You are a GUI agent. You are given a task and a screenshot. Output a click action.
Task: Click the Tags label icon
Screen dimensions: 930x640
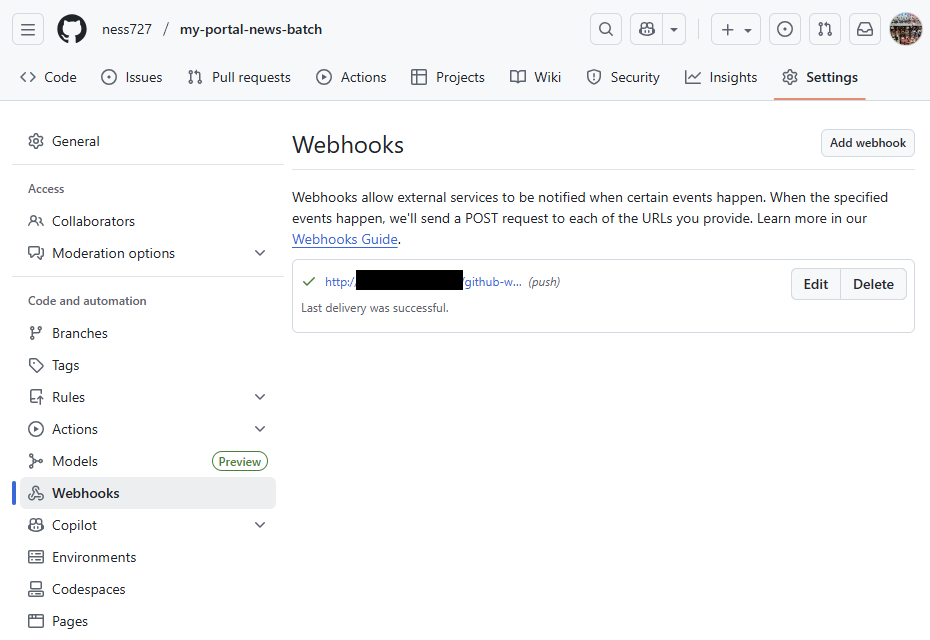click(x=36, y=365)
